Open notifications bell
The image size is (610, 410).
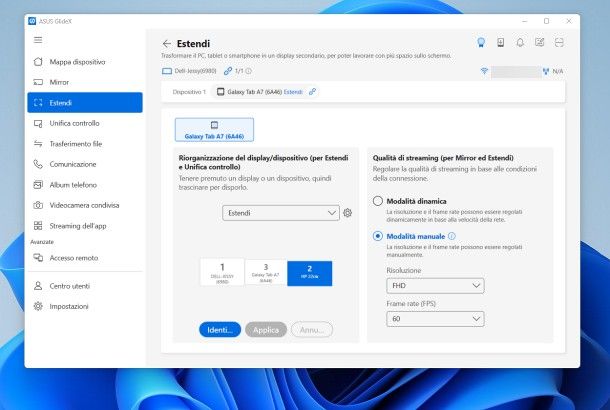pos(520,42)
